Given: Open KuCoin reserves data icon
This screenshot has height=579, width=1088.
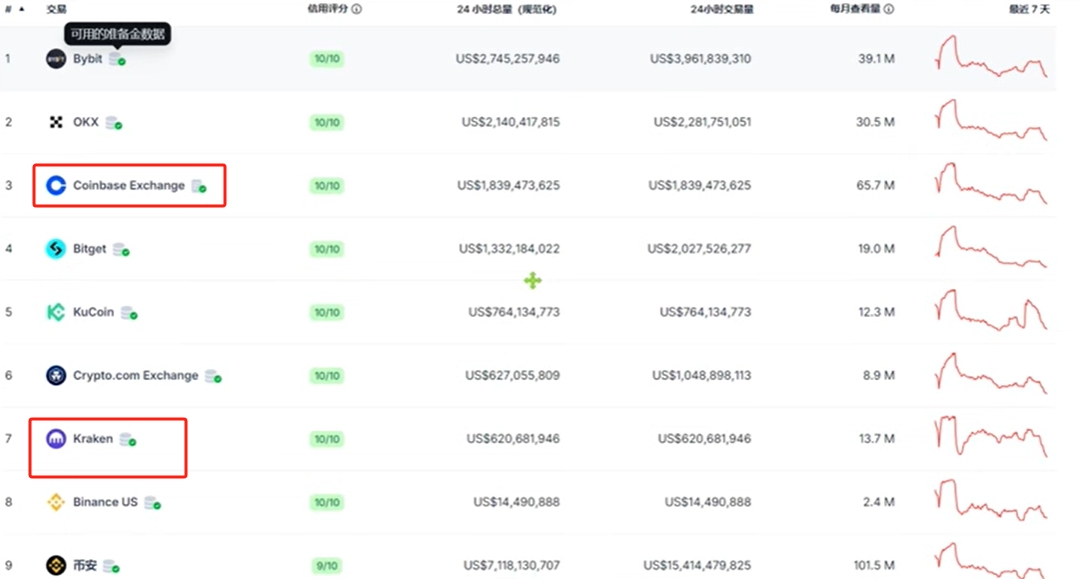Looking at the screenshot, I should 129,313.
